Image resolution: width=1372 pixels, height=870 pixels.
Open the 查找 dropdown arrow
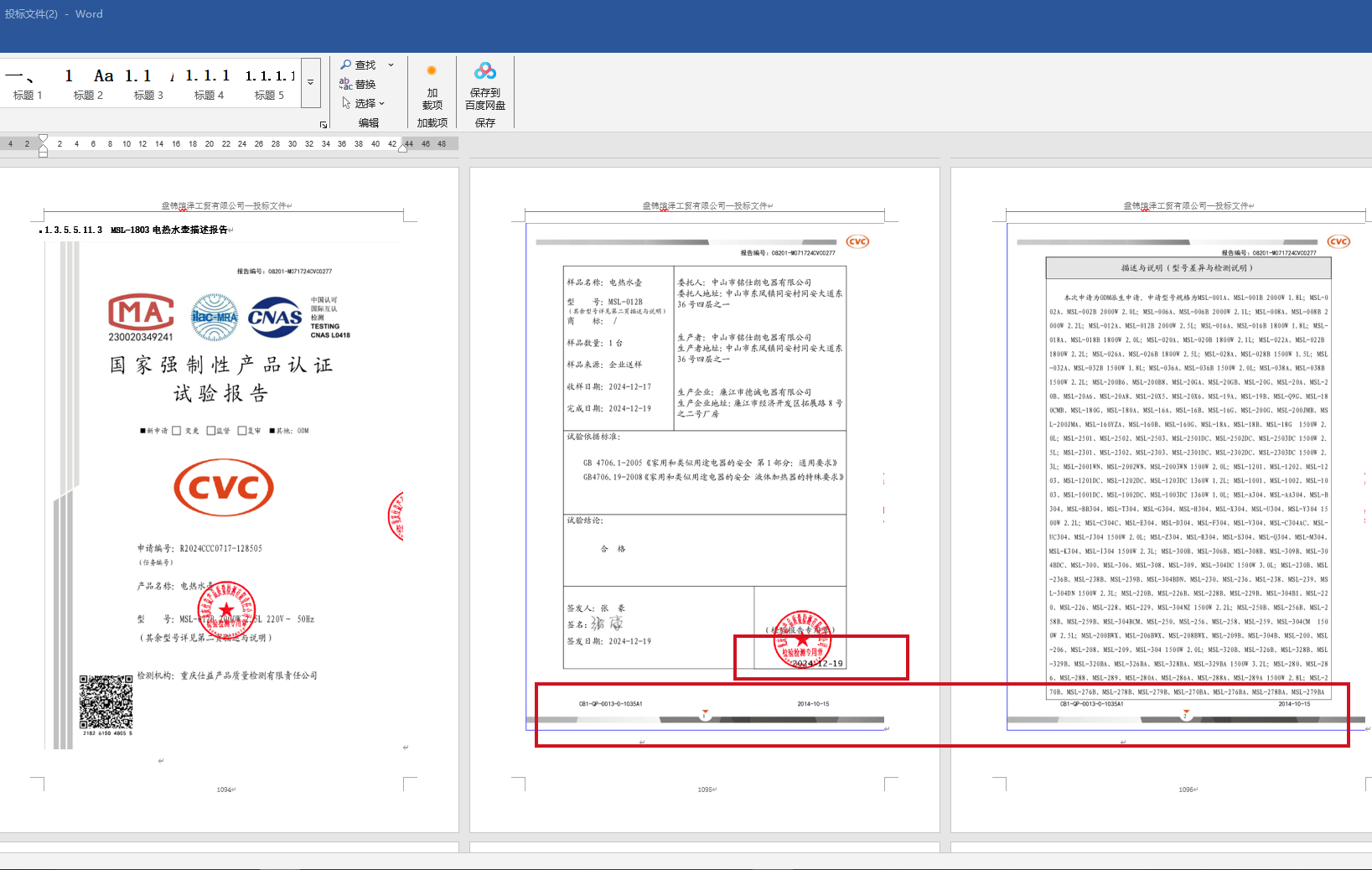click(391, 65)
